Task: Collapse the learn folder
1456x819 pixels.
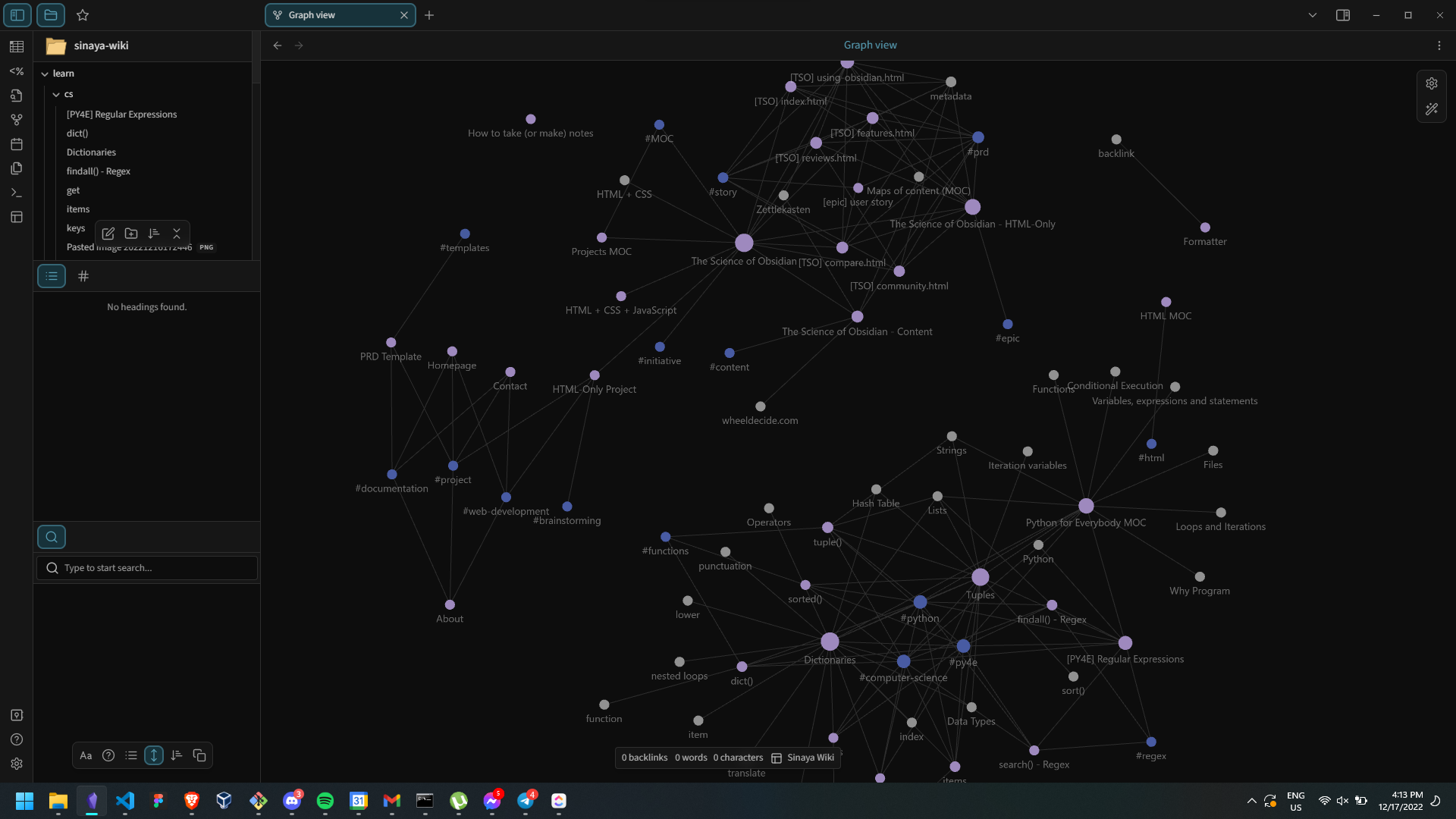Action: pyautogui.click(x=45, y=74)
